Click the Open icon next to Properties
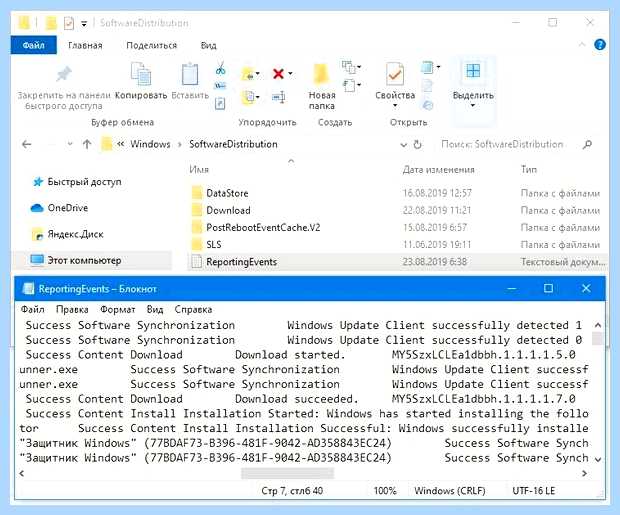 pyautogui.click(x=427, y=68)
